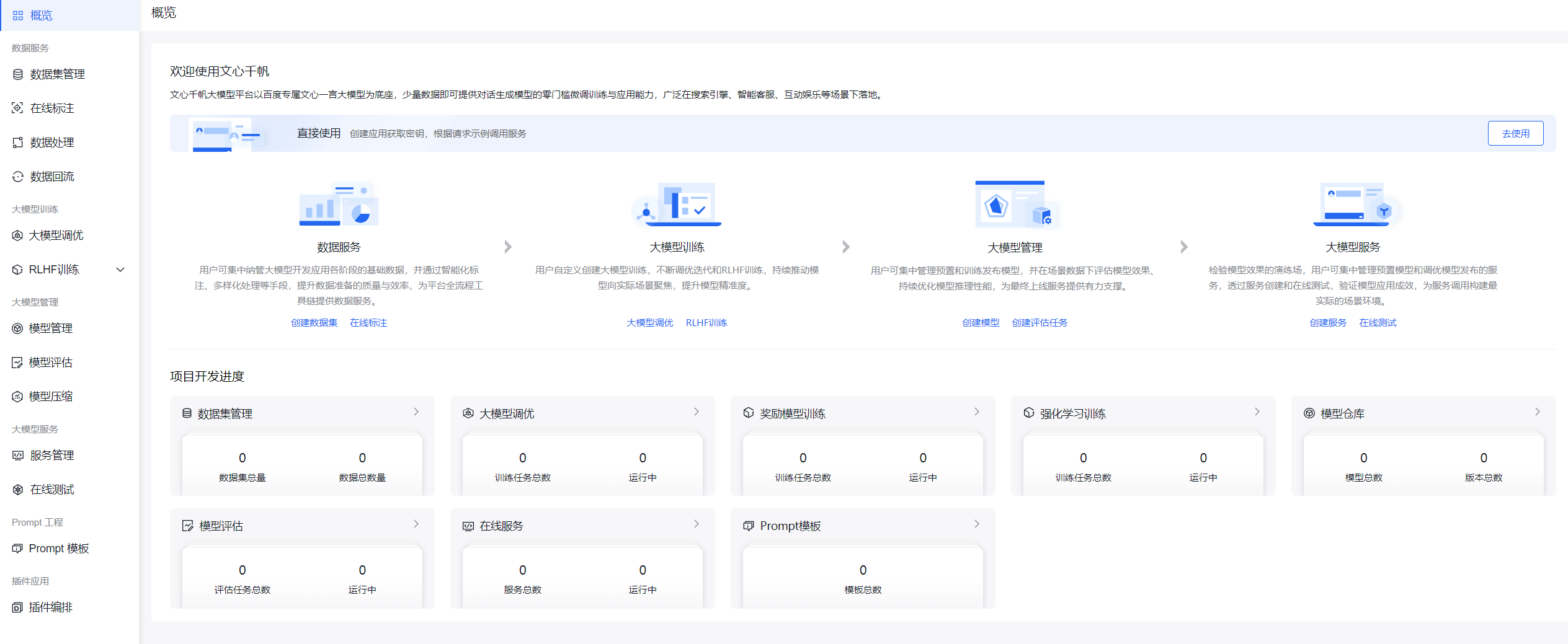Open 数据集管理 menu item in sidebar
The width and height of the screenshot is (1568, 644).
69,74
